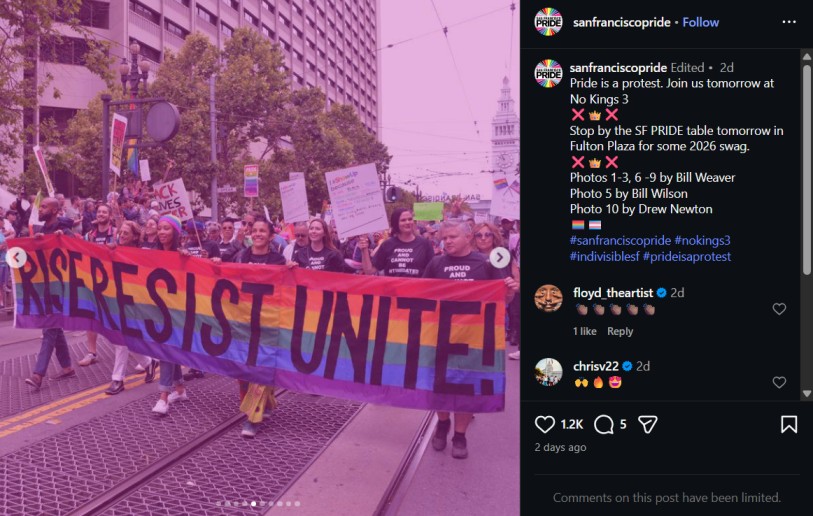Open comments via speech bubble icon
This screenshot has width=813, height=516.
(x=604, y=424)
